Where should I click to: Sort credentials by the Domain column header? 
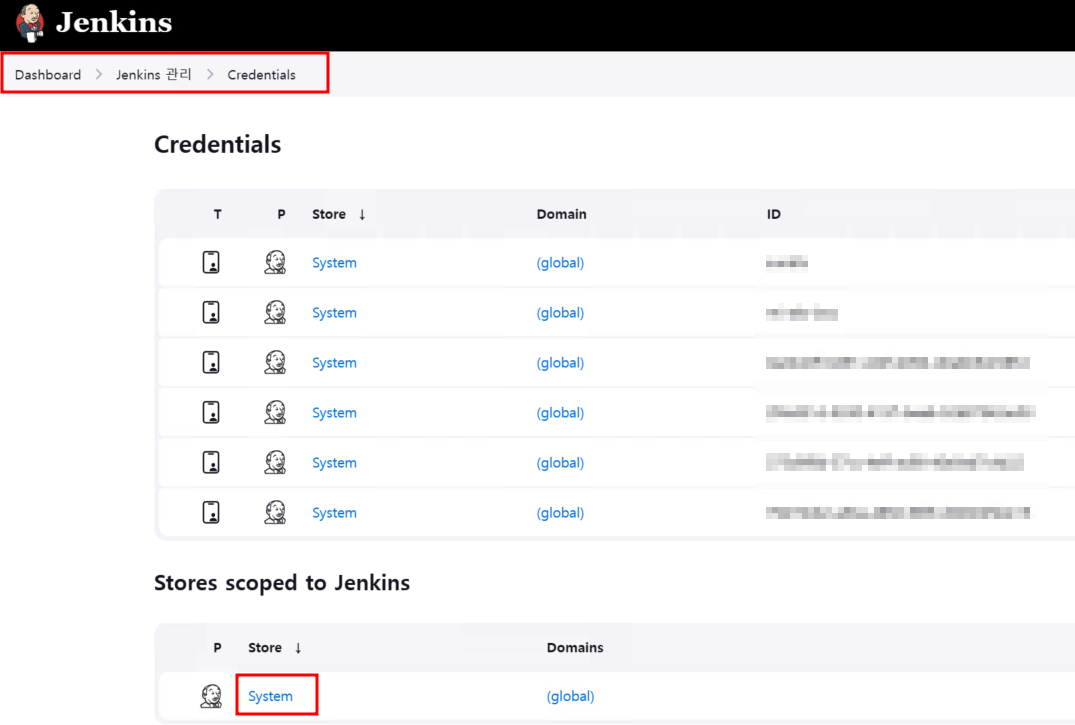(x=562, y=213)
